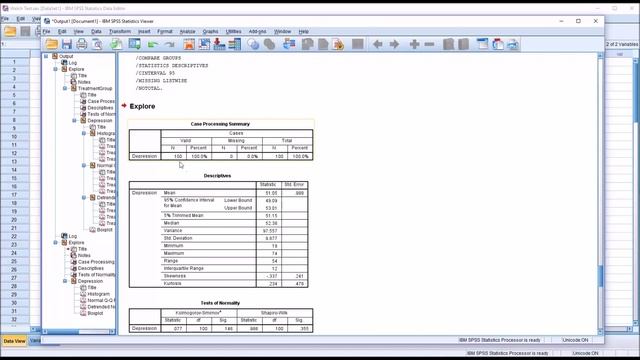640x360 pixels.
Task: Click the outline pane horizontal scrollbar
Action: tap(78, 332)
